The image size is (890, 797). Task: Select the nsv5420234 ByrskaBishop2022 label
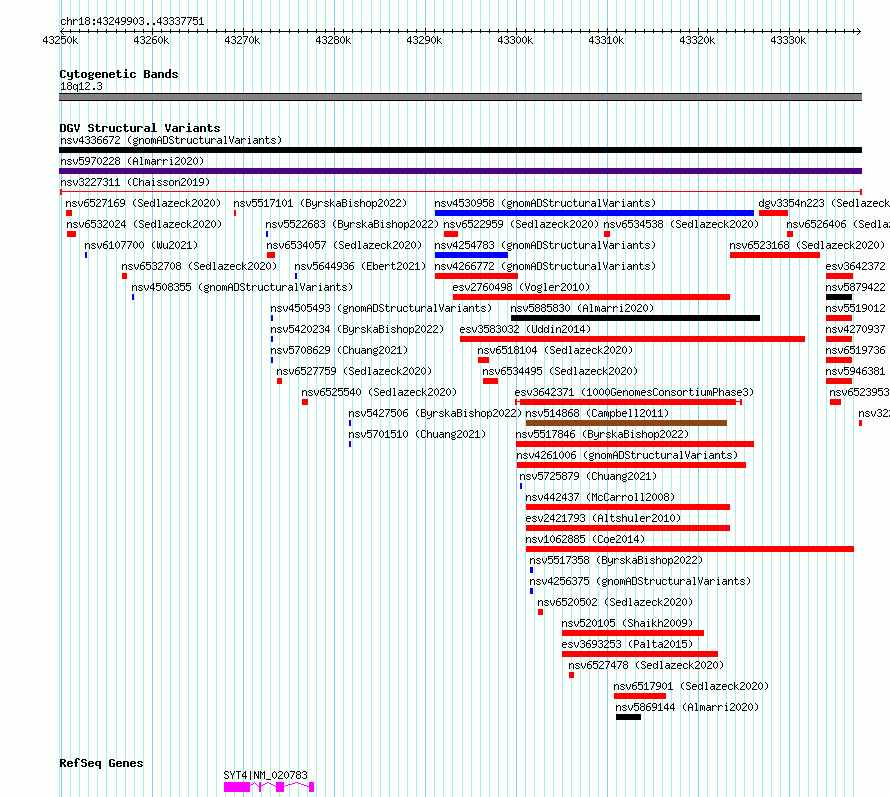pos(357,329)
